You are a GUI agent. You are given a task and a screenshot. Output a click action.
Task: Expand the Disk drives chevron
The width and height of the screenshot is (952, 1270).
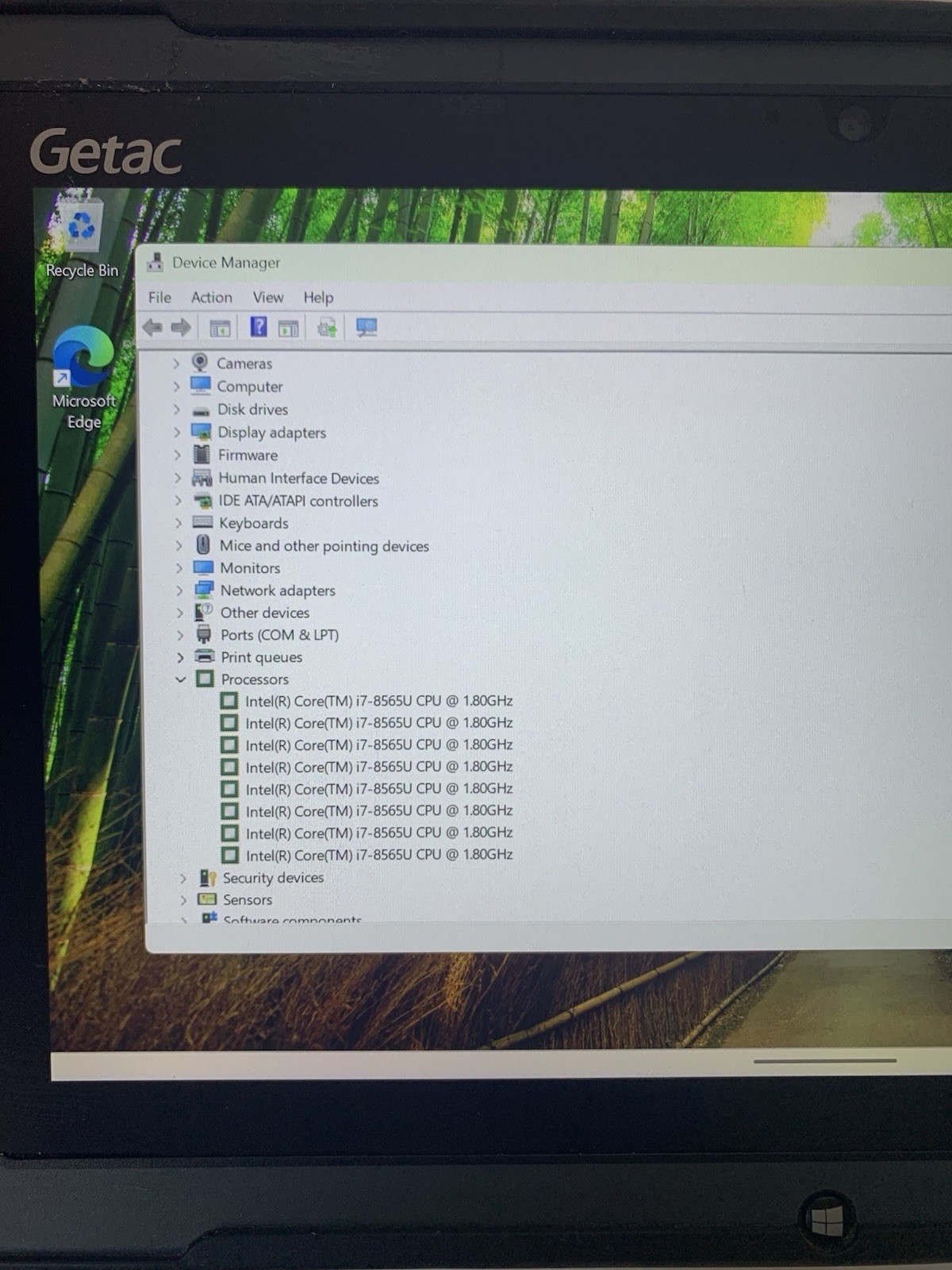tap(177, 410)
